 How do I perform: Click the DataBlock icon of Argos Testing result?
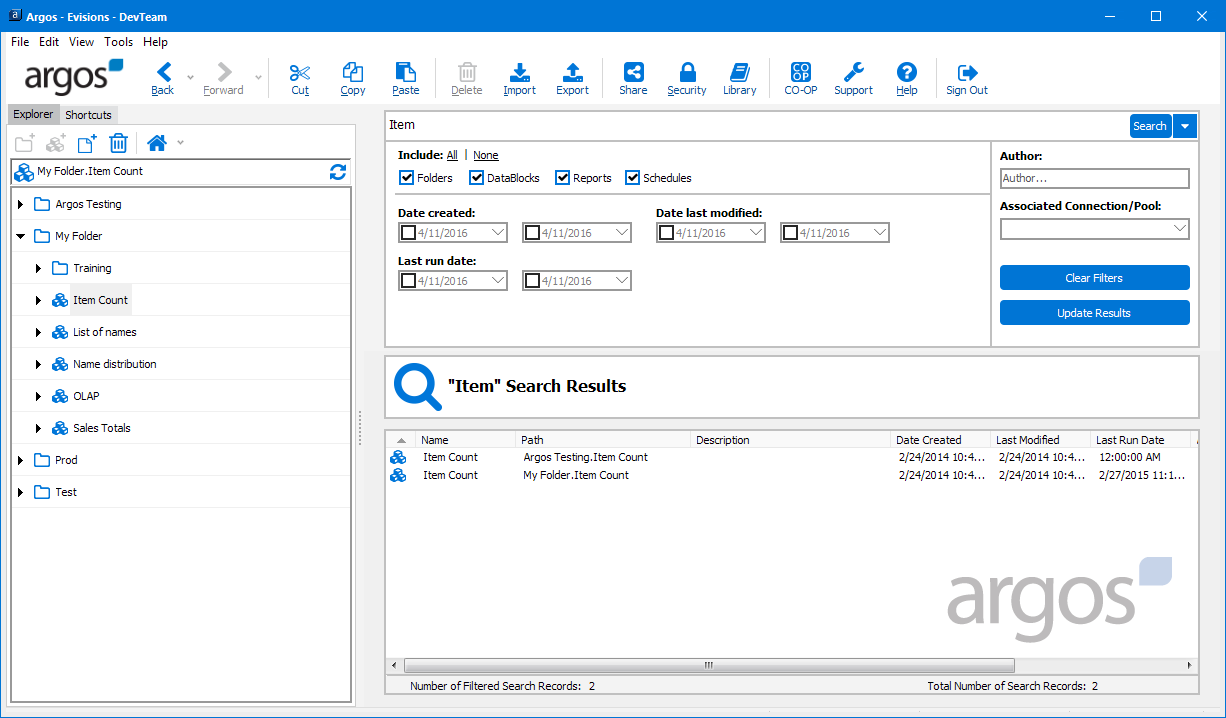(x=398, y=457)
